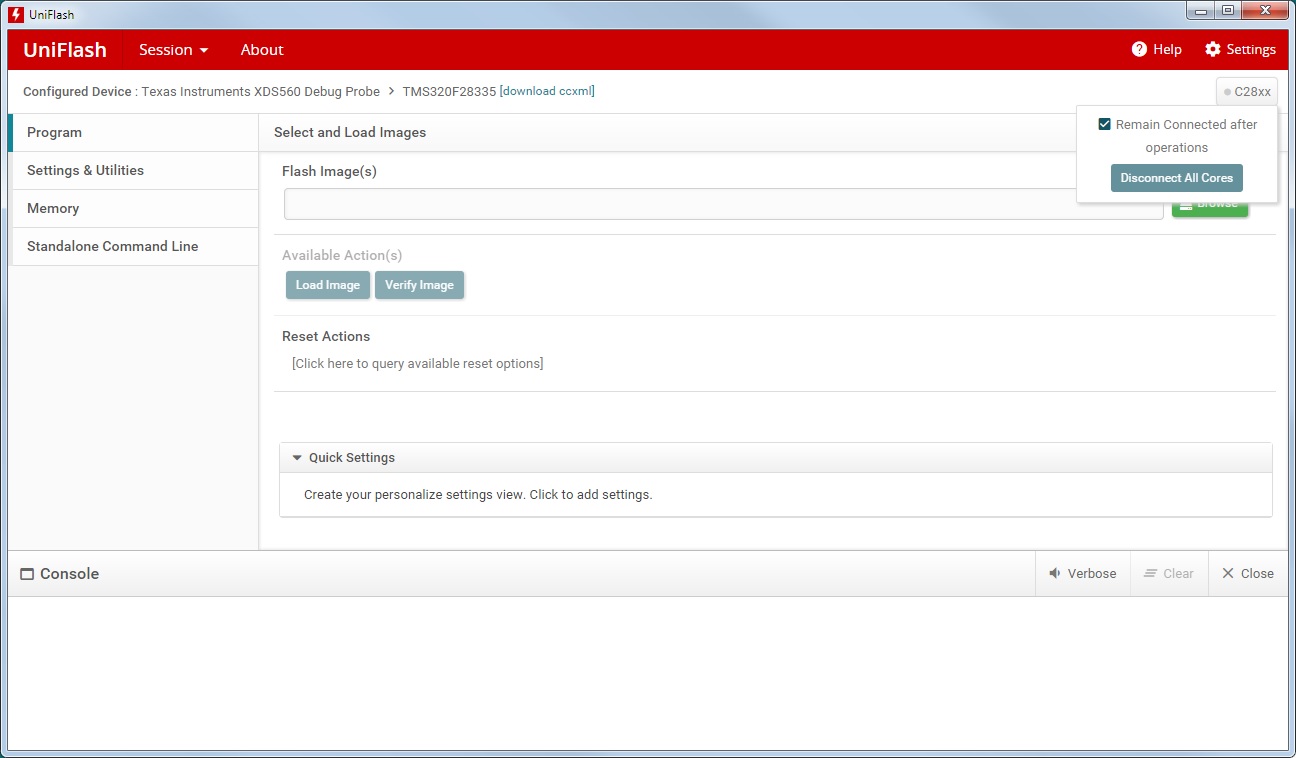Click to query available reset options

[418, 363]
